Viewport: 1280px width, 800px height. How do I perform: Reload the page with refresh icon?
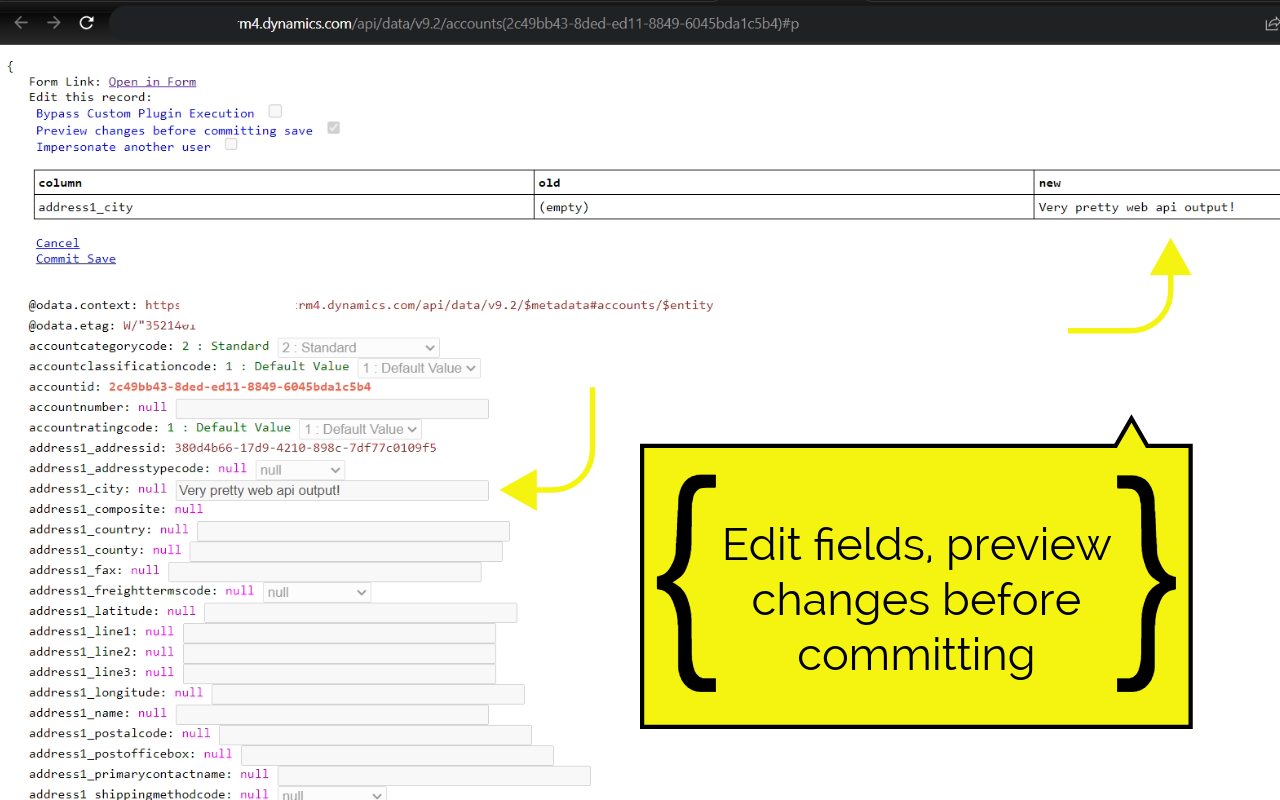[87, 22]
